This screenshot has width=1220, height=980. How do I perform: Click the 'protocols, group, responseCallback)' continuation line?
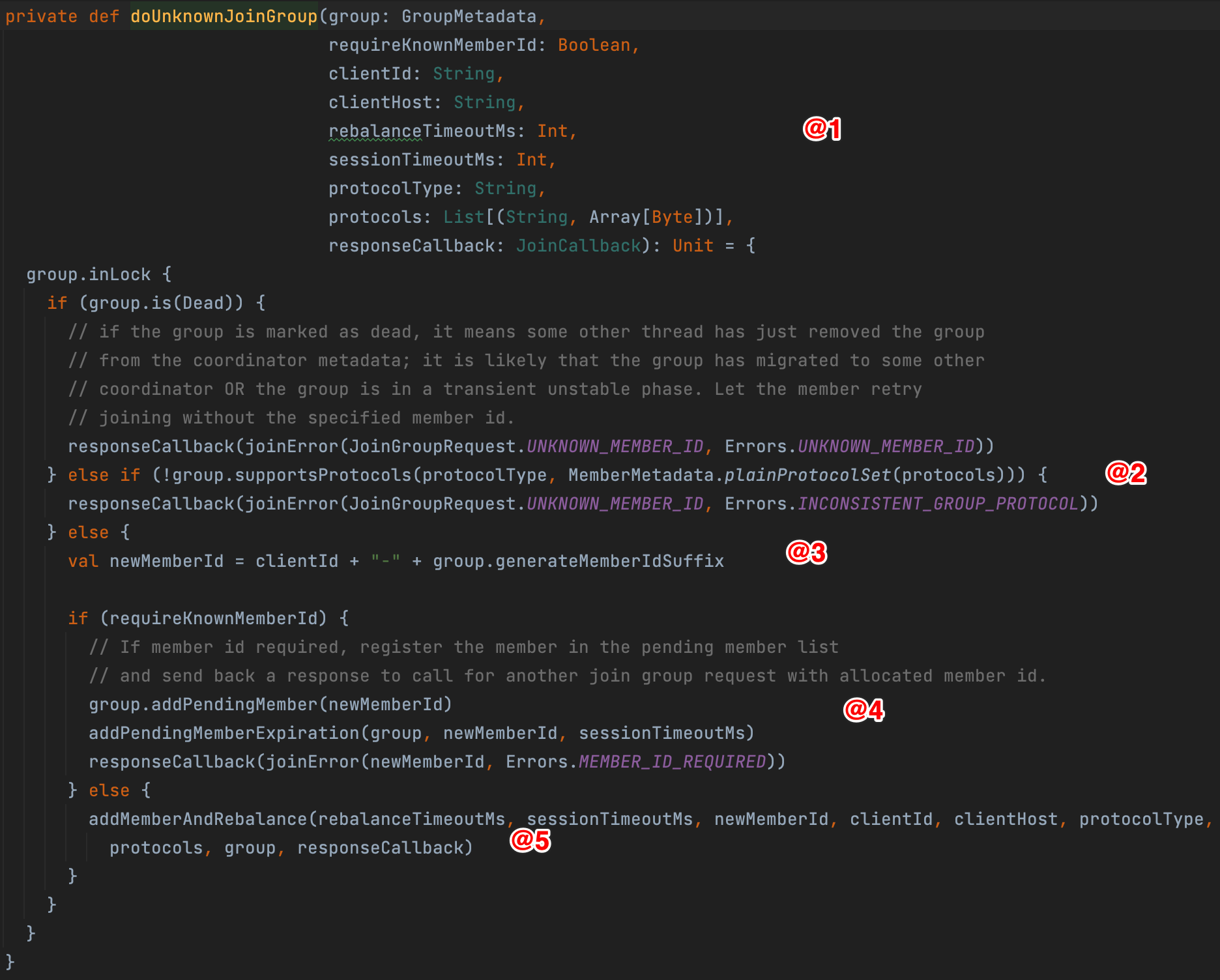tap(291, 848)
